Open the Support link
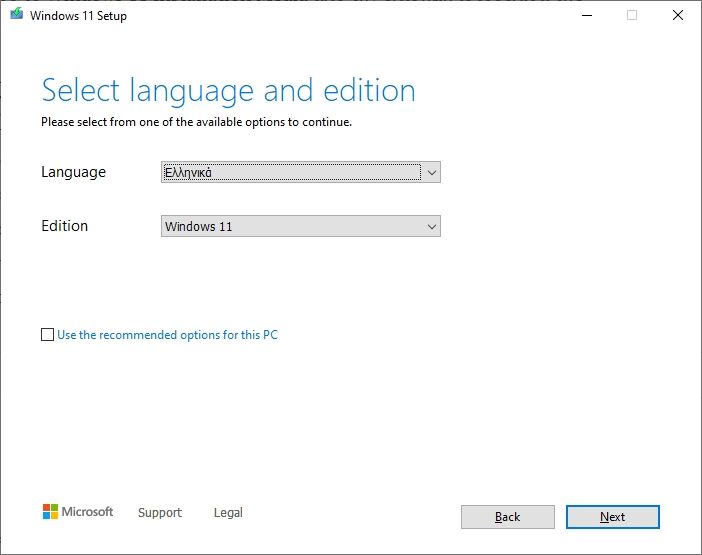The image size is (702, 555). coord(160,513)
